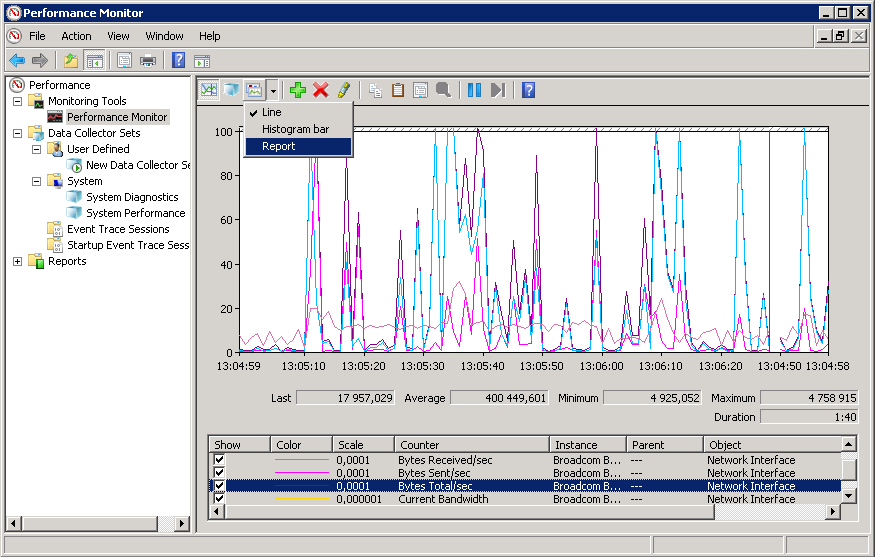This screenshot has width=875, height=557.
Task: Click the tree pane scroll right arrow
Action: [181, 524]
